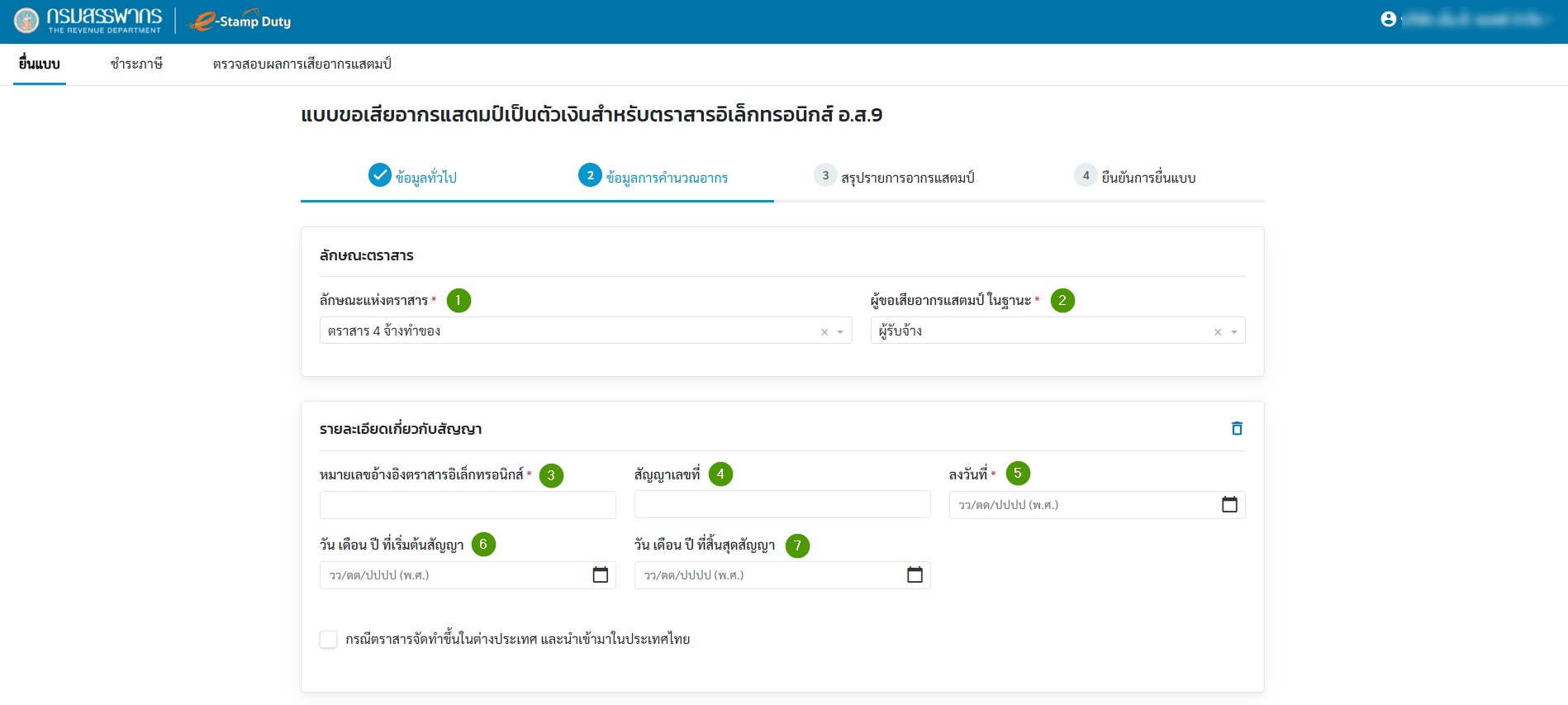Go to step 1 ข้อมูลทั่วไป

click(x=413, y=177)
